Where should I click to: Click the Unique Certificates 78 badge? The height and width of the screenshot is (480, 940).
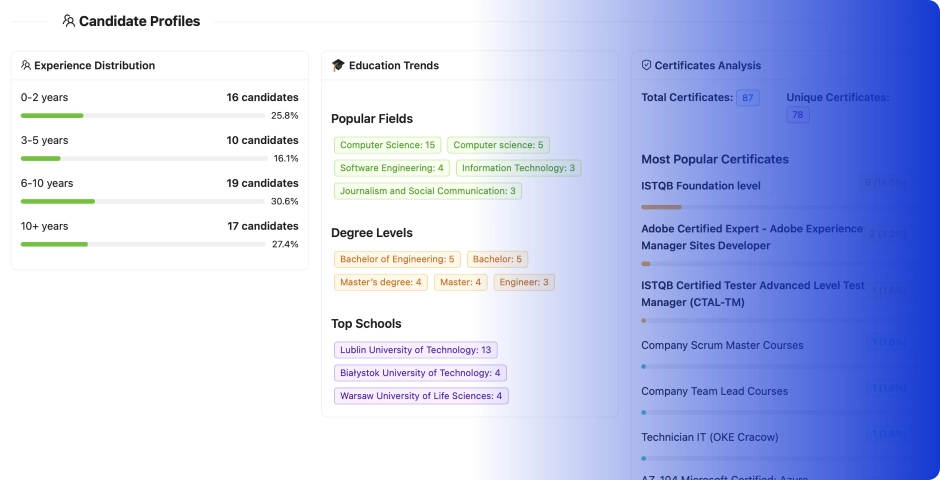[x=797, y=115]
